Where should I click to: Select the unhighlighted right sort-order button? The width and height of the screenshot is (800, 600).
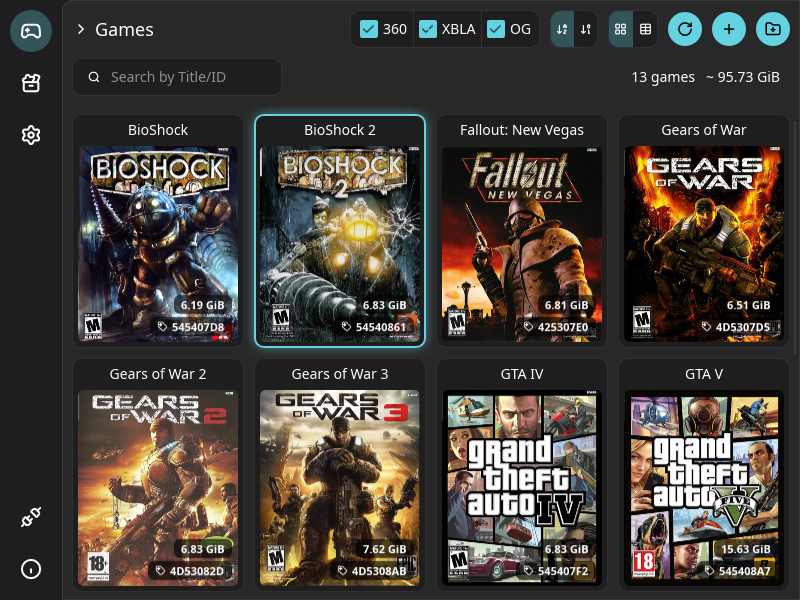click(x=586, y=29)
